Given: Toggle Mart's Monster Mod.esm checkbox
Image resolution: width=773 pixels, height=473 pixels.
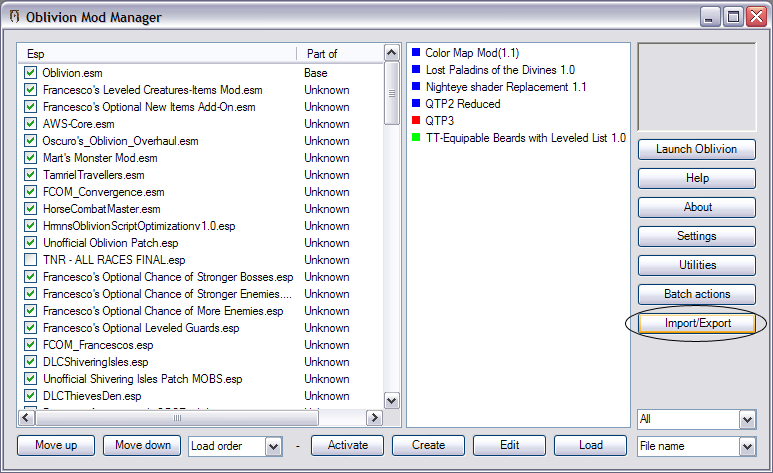Looking at the screenshot, I should coord(31,158).
